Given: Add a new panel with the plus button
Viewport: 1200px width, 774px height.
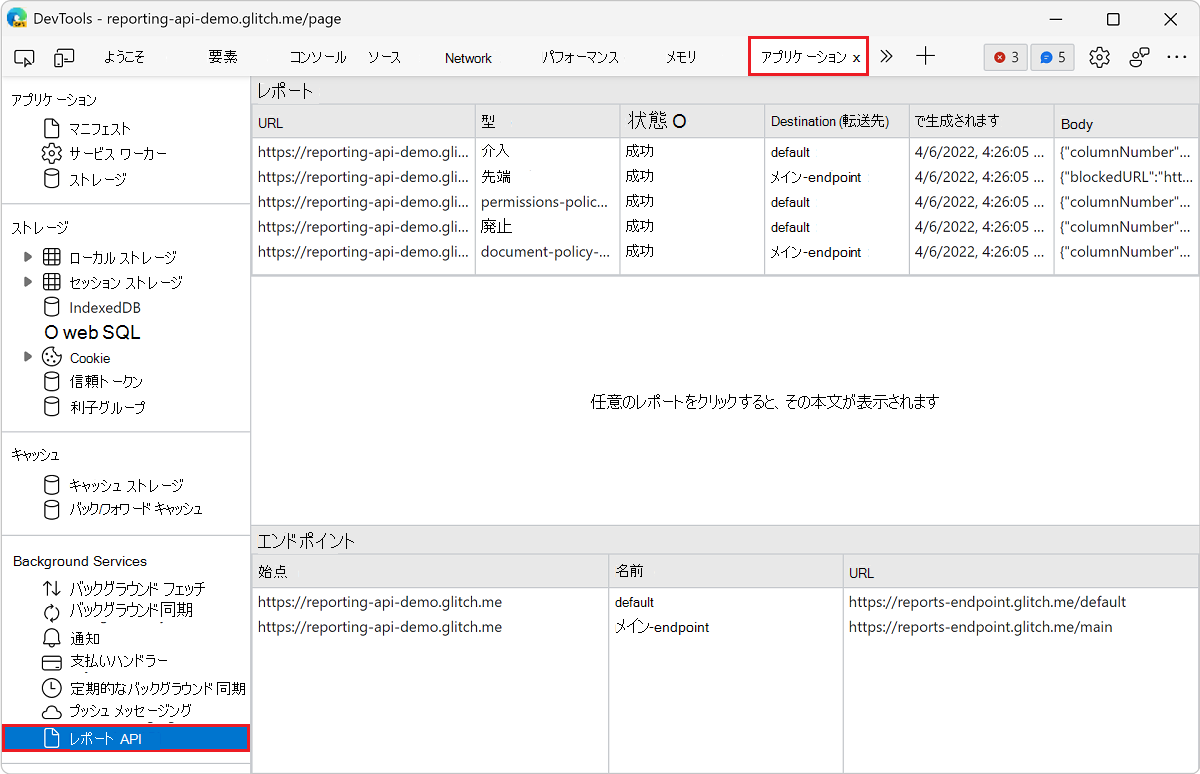Looking at the screenshot, I should [925, 57].
